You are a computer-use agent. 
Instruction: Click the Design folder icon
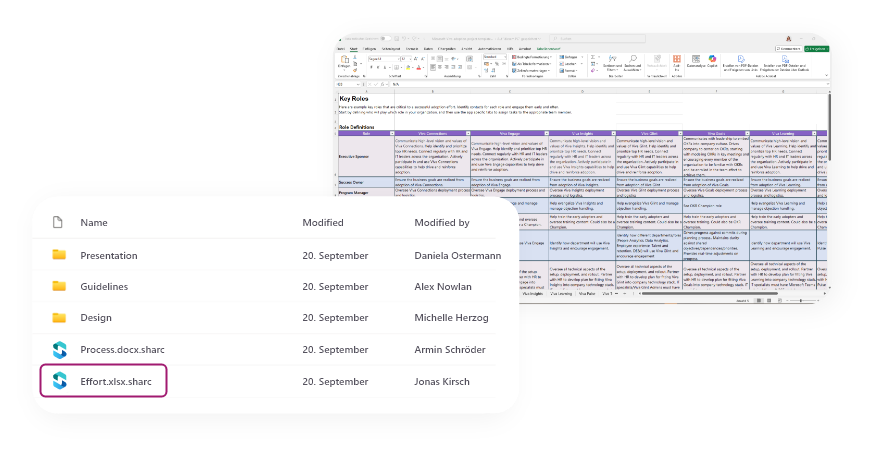[x=59, y=318]
